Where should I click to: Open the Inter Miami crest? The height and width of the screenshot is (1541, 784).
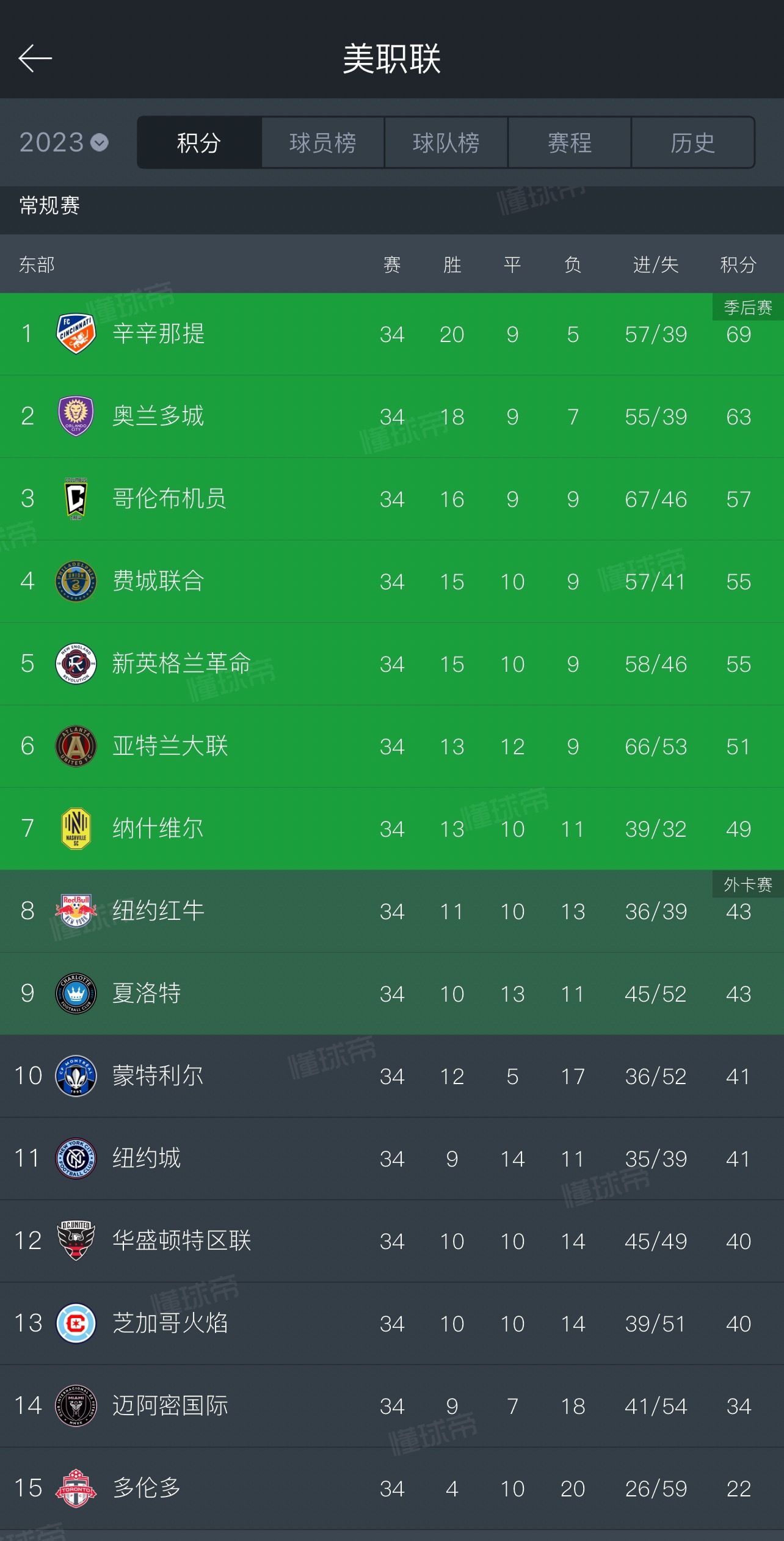76,1405
